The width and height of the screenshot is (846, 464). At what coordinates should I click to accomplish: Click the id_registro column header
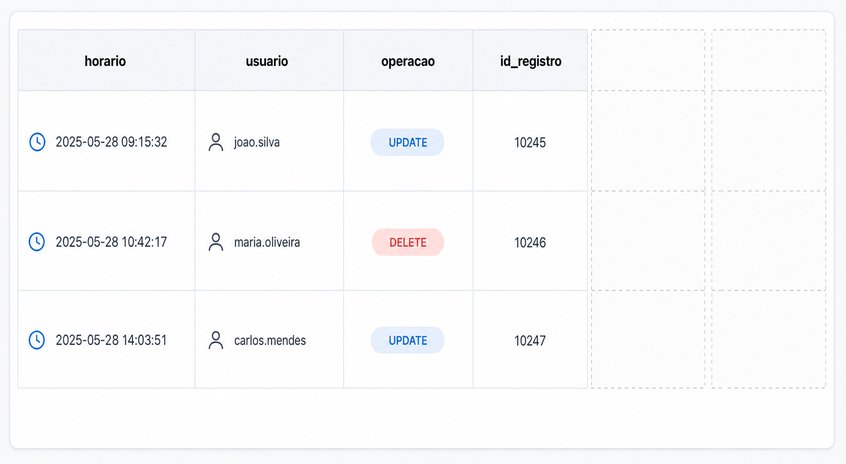(530, 60)
